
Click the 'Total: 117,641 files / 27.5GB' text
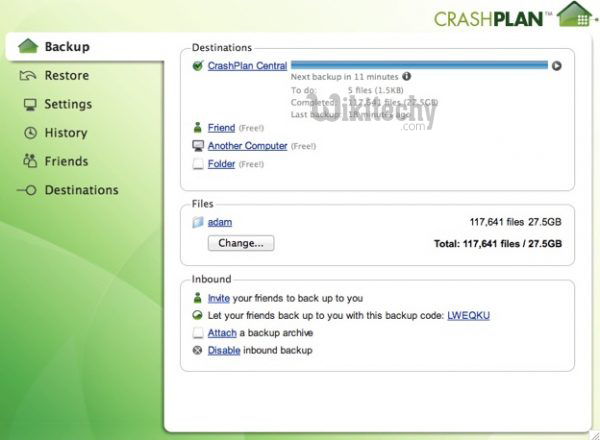(498, 244)
